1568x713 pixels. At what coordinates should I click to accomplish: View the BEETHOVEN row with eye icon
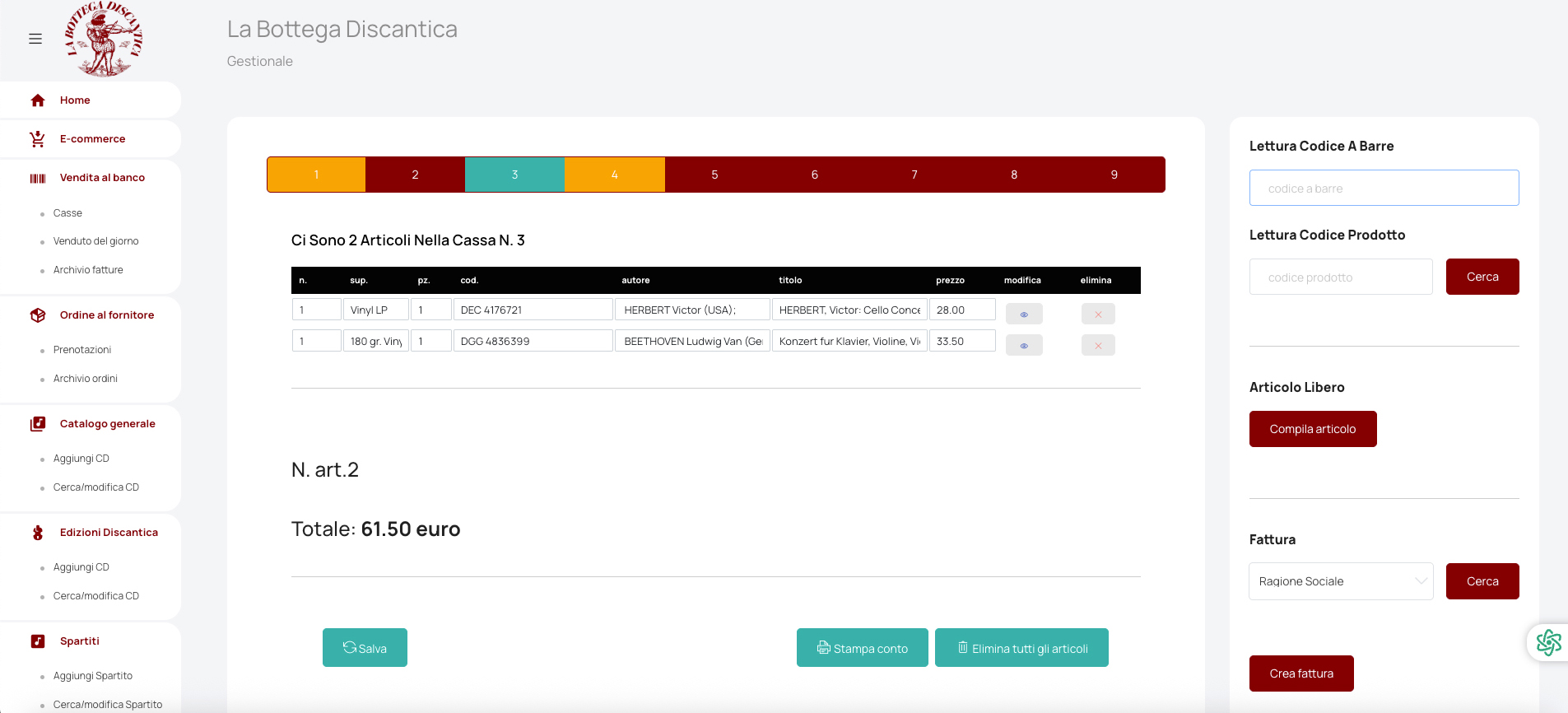(x=1024, y=345)
